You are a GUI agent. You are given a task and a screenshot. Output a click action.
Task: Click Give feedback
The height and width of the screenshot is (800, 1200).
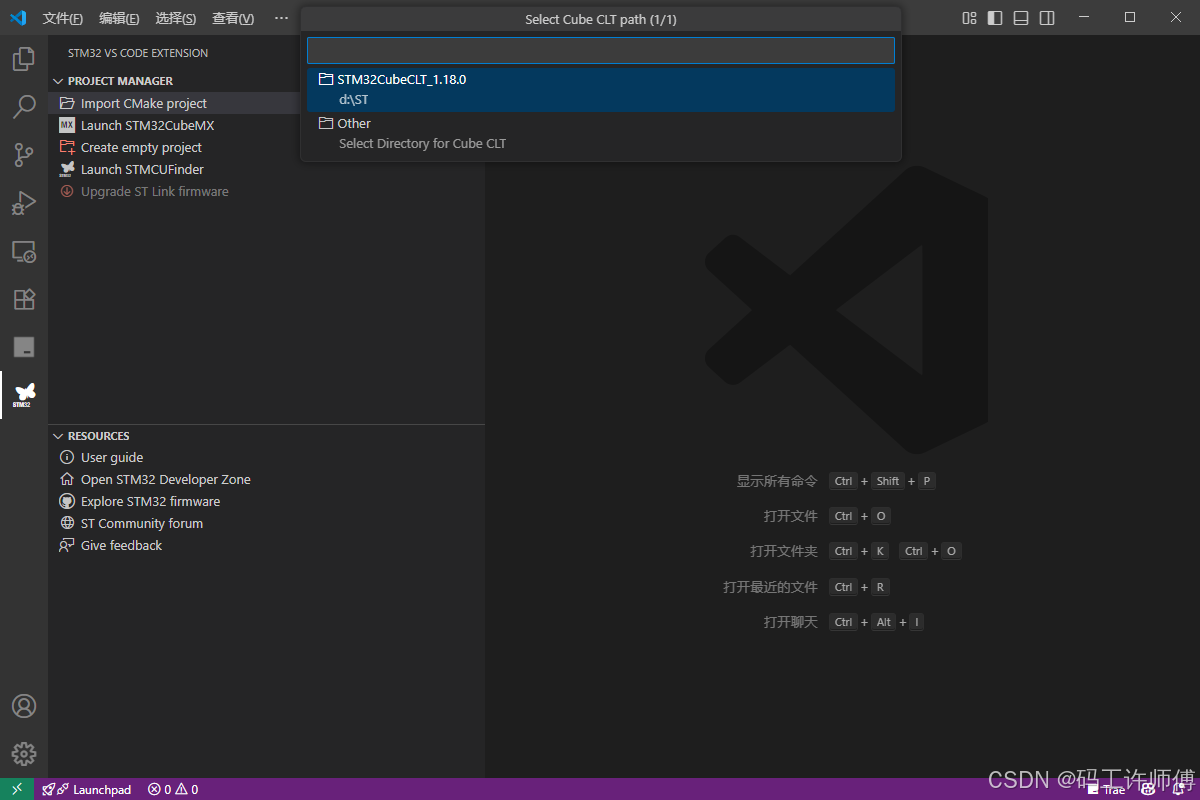[121, 545]
